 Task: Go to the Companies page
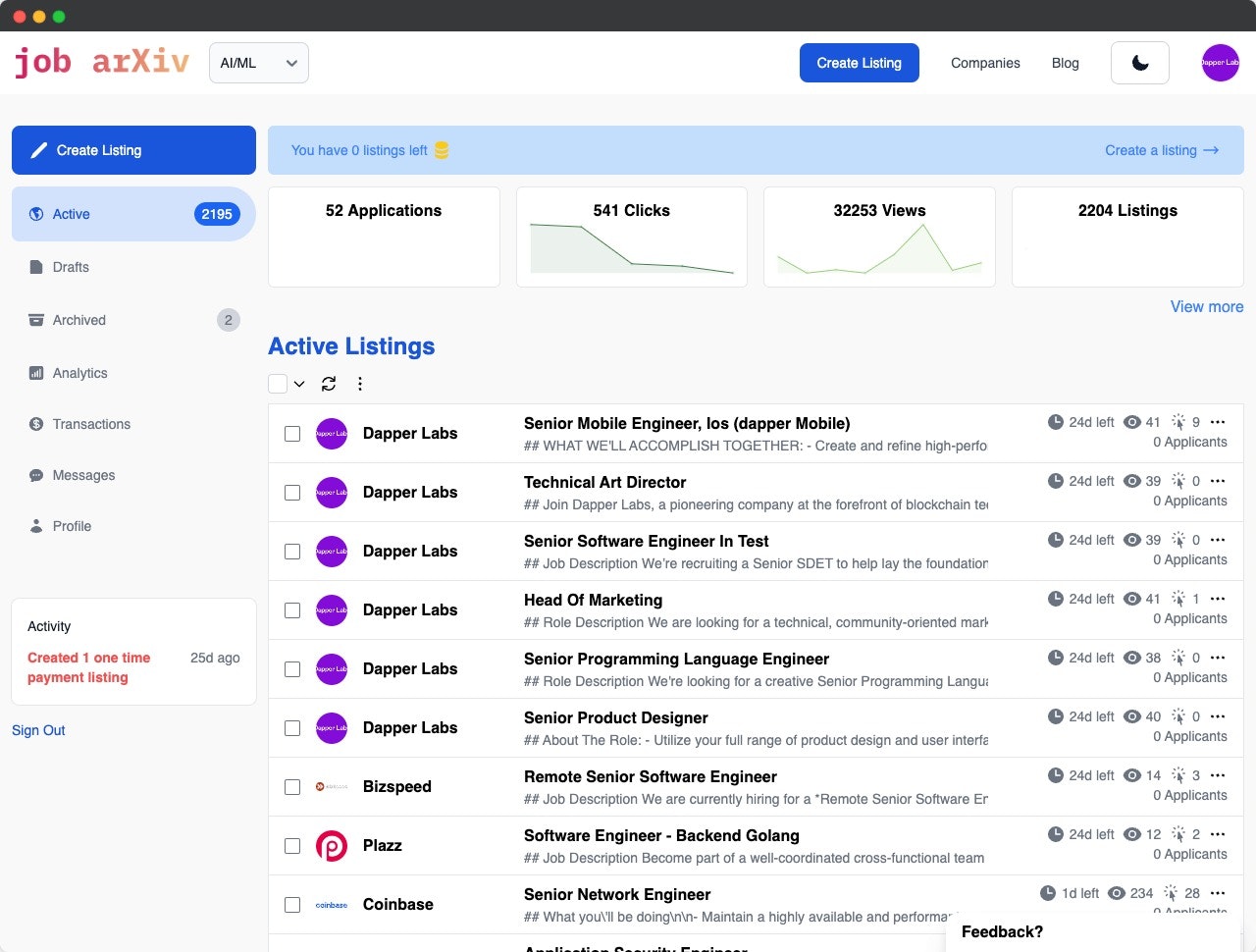[x=985, y=63]
